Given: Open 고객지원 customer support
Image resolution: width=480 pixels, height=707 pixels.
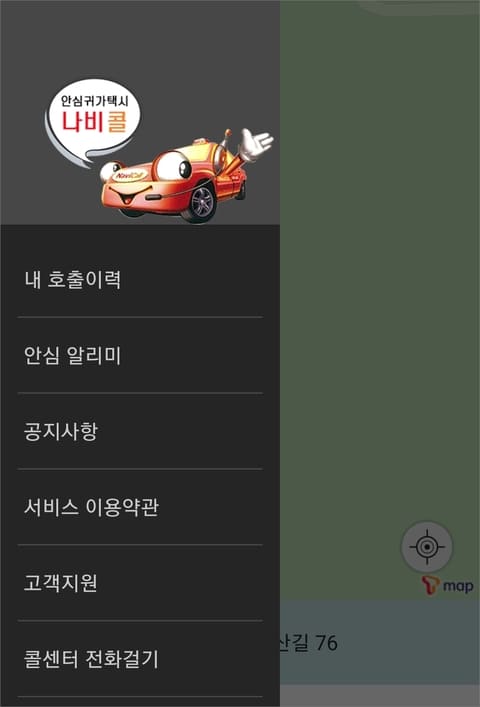Looking at the screenshot, I should [140, 583].
